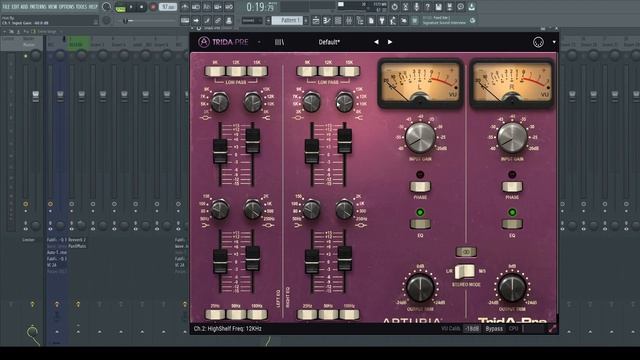Image resolution: width=640 pixels, height=360 pixels.
Task: Click the resize handle icon in plugin footer
Action: click(x=552, y=329)
